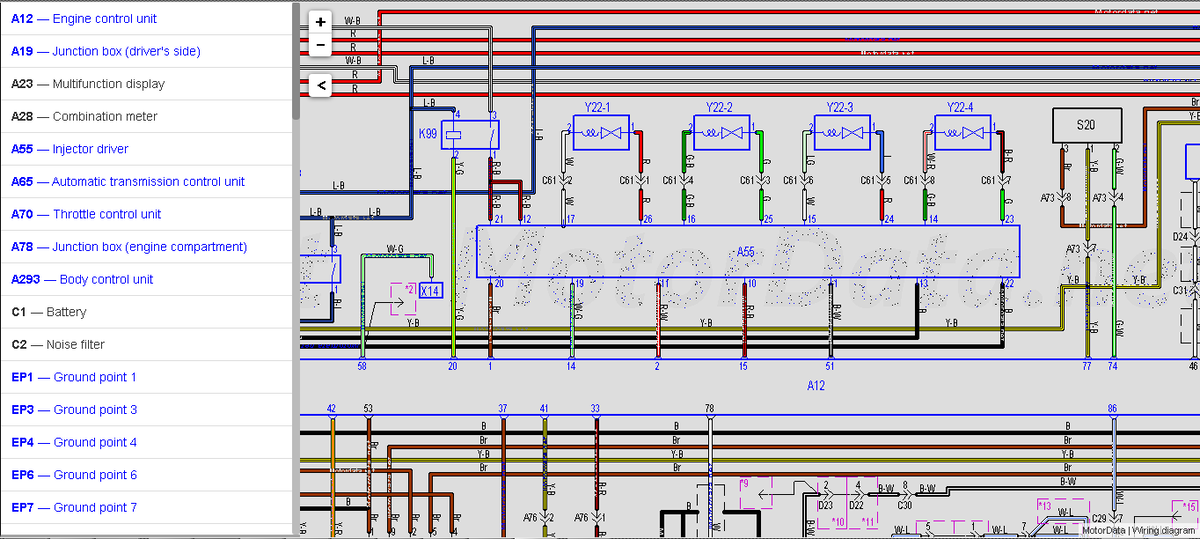Open EP3 Ground point 3 link
Screen dimensions: 1200x539
[x=74, y=409]
